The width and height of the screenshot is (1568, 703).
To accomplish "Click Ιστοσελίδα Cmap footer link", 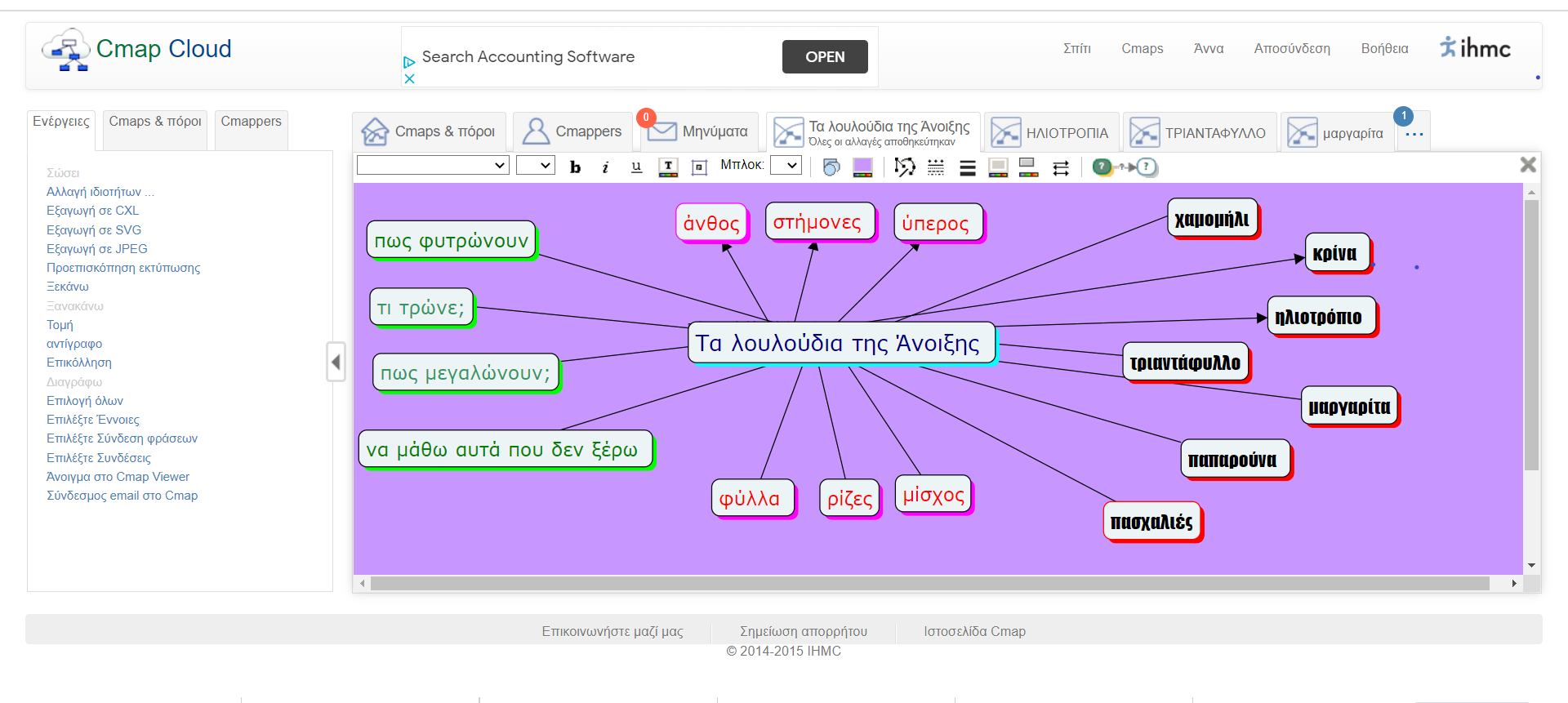I will 974,631.
